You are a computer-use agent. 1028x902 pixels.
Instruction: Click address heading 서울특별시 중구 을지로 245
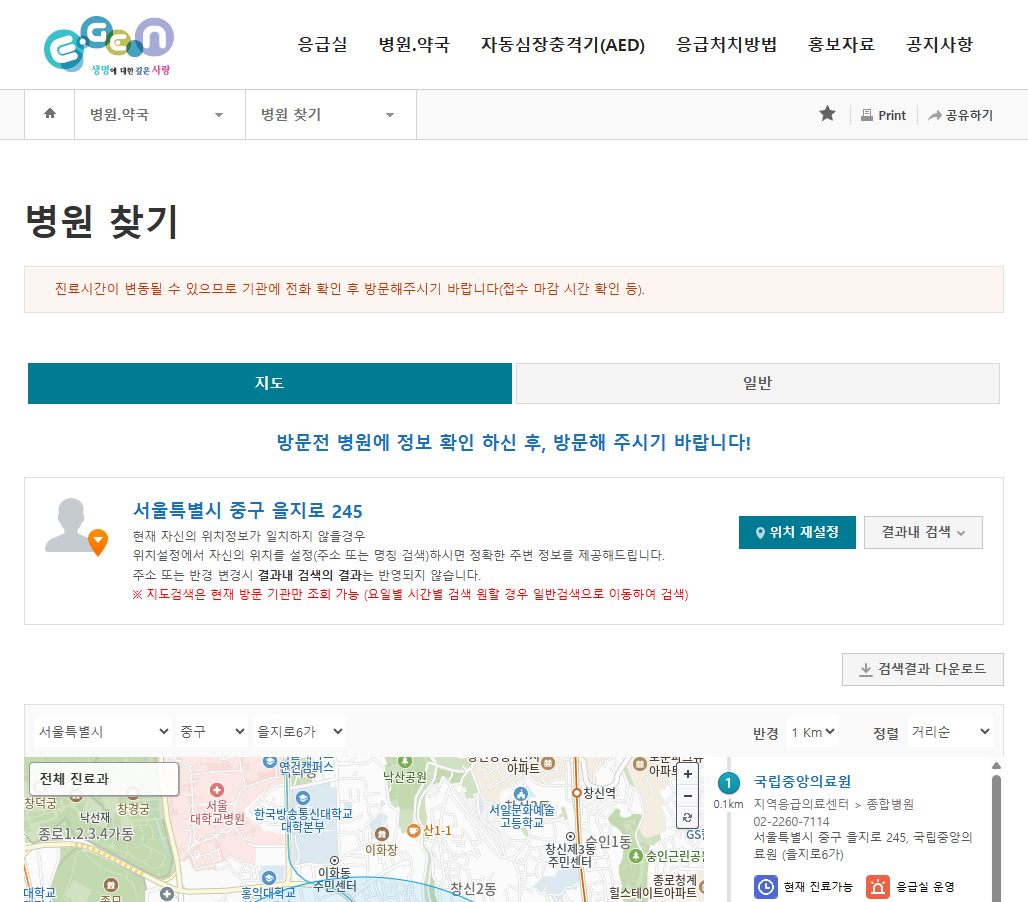click(248, 511)
